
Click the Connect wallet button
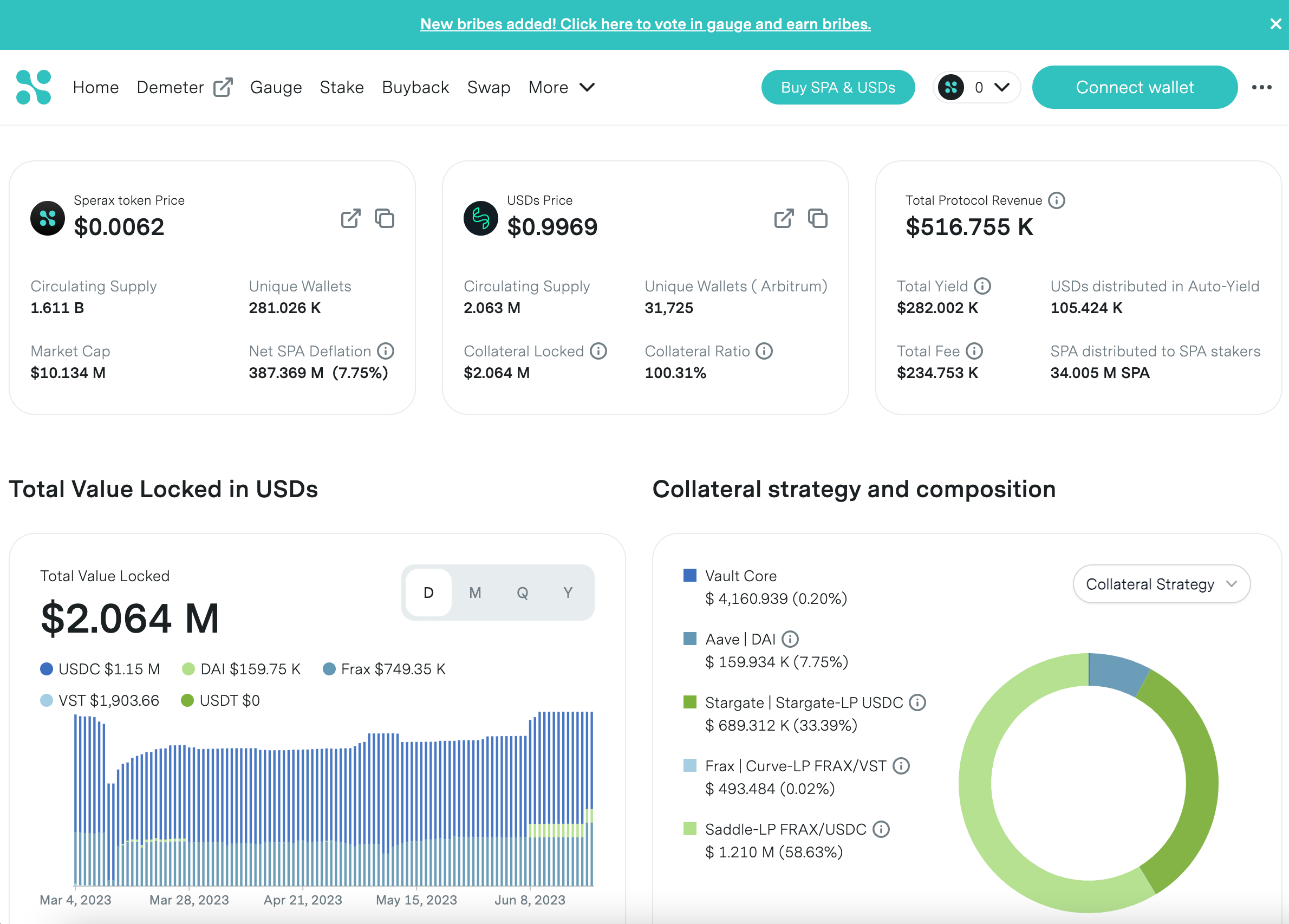pyautogui.click(x=1135, y=87)
